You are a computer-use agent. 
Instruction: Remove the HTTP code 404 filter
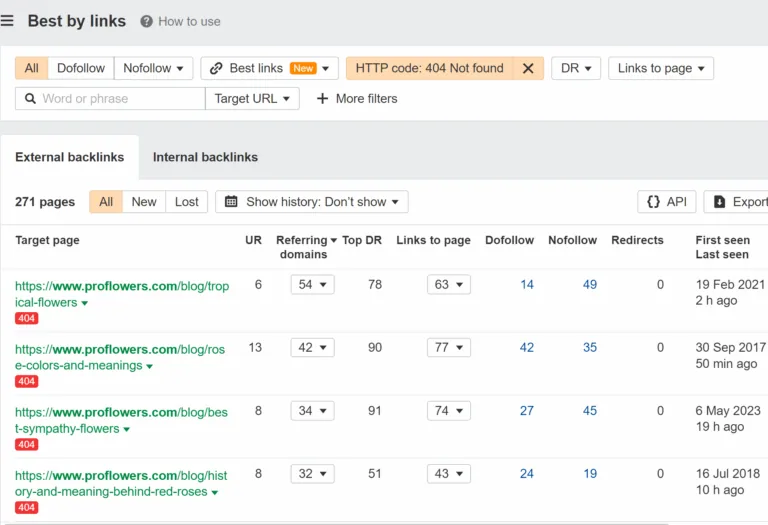coord(528,68)
